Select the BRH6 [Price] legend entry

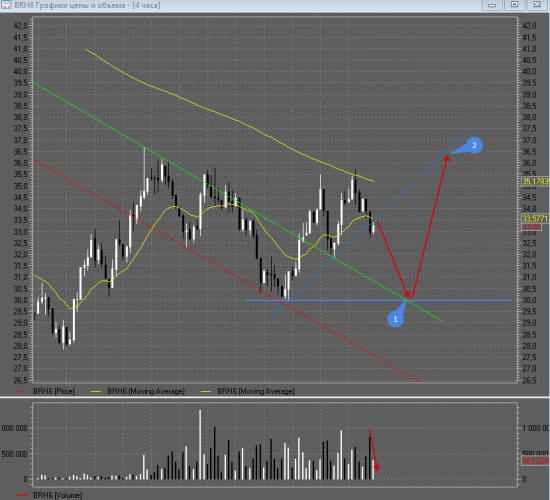click(46, 391)
